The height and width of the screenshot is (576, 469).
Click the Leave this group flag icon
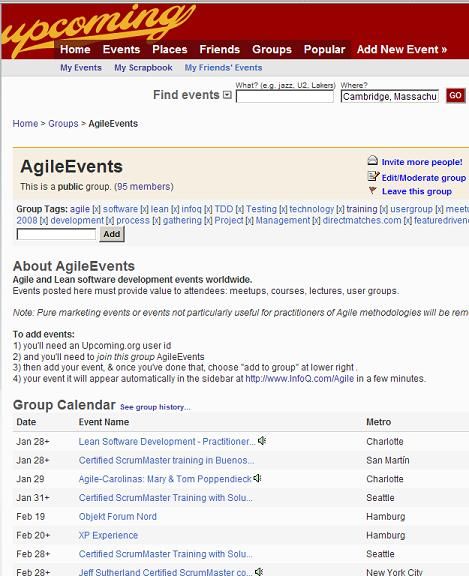(x=372, y=191)
